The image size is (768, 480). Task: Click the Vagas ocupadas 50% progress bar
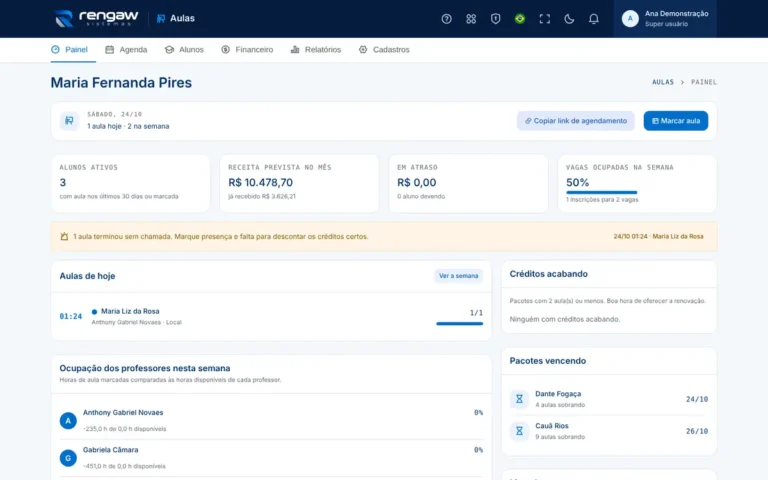click(x=601, y=192)
